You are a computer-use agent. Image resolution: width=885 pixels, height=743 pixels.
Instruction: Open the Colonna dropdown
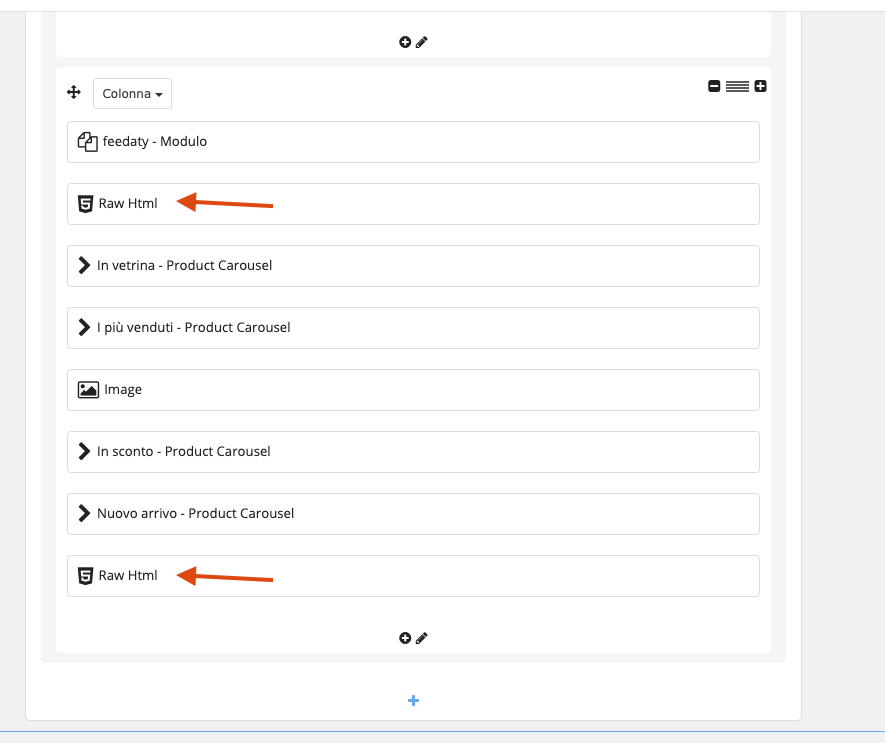coord(132,94)
